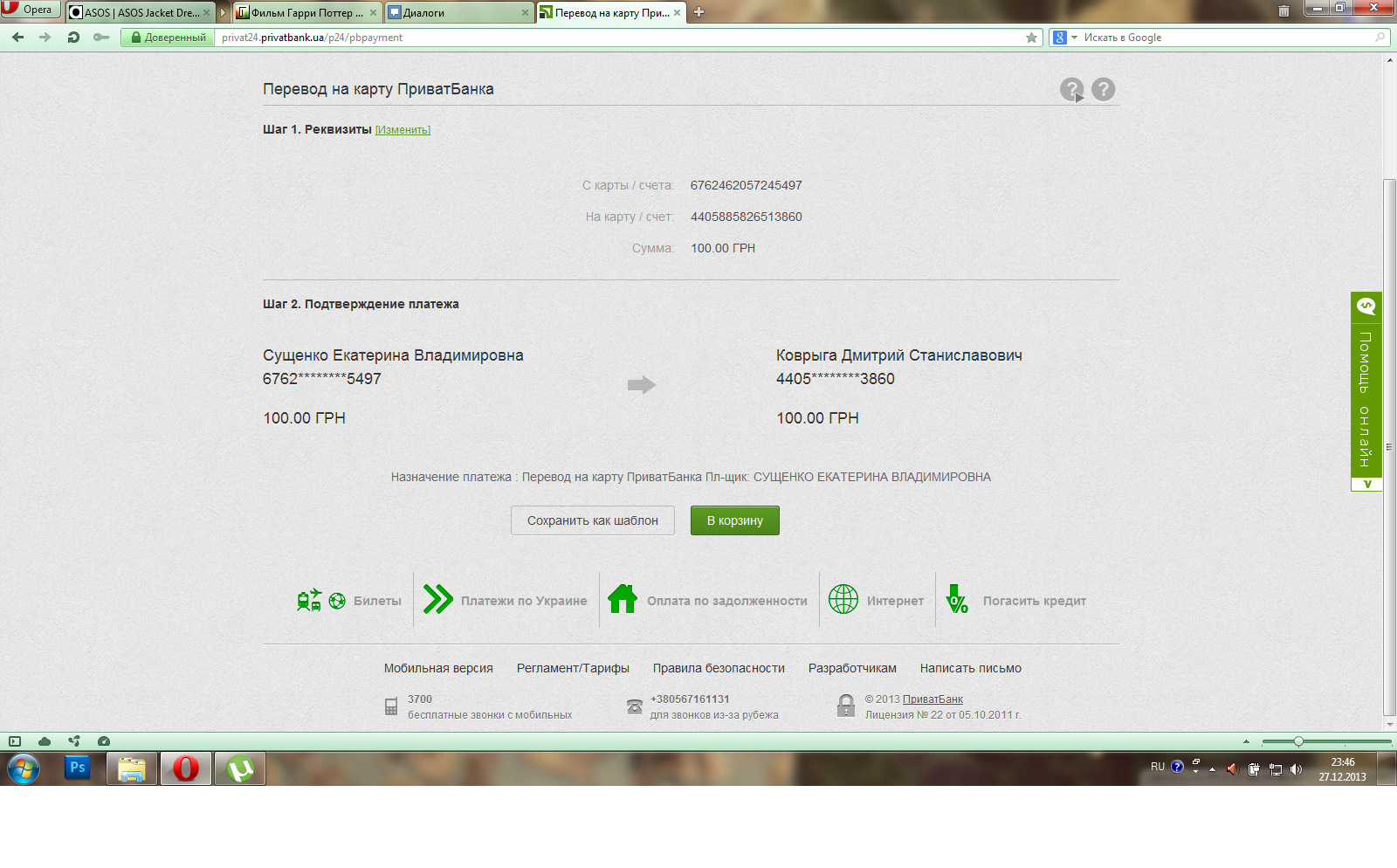The width and height of the screenshot is (1397, 868).
Task: Close the ASOS Jacket tab
Action: click(206, 13)
